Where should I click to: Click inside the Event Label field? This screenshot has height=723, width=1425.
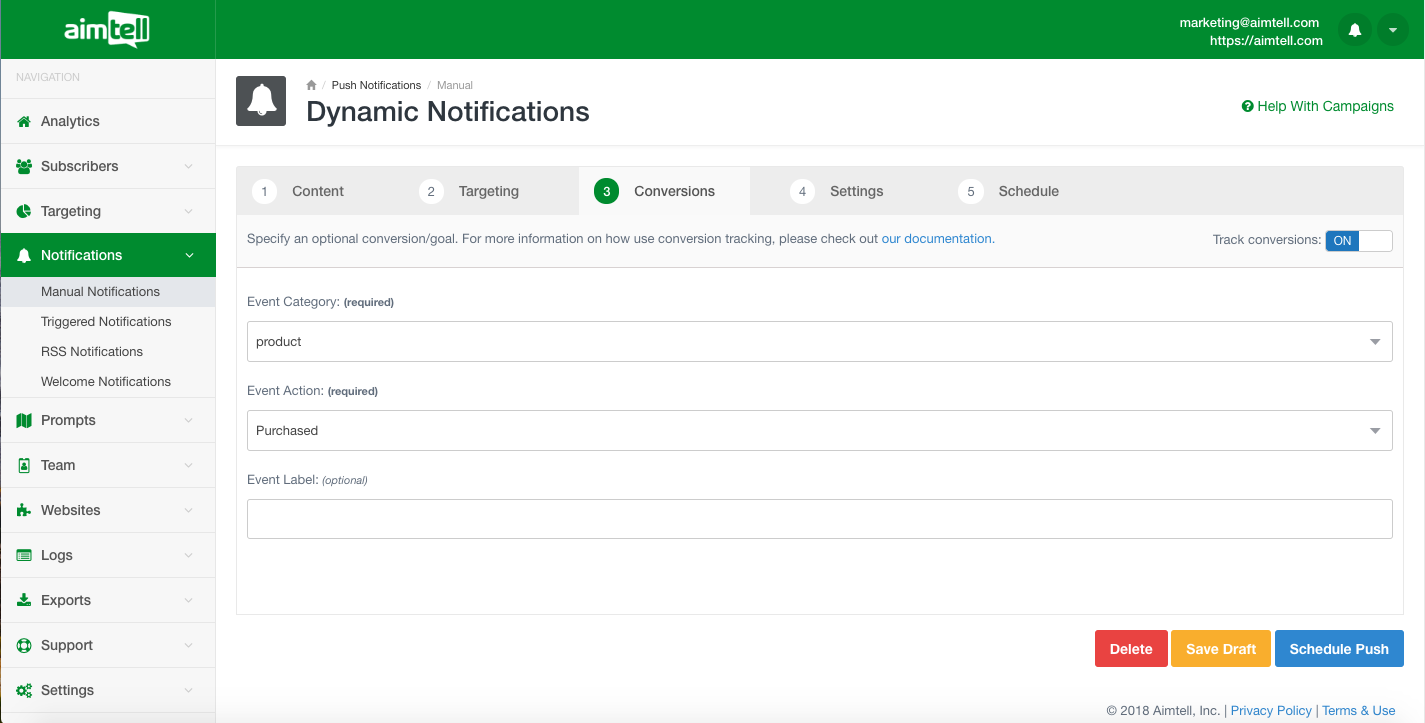pyautogui.click(x=819, y=518)
